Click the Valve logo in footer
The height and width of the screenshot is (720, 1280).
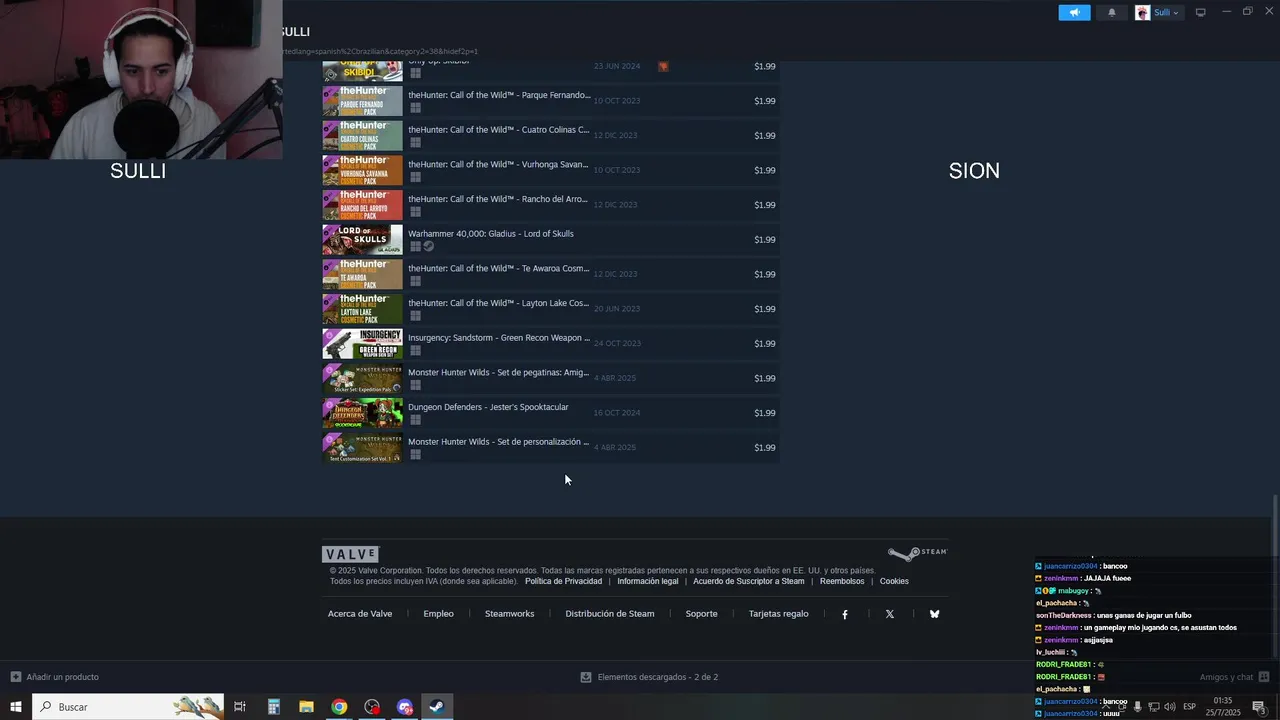click(350, 554)
